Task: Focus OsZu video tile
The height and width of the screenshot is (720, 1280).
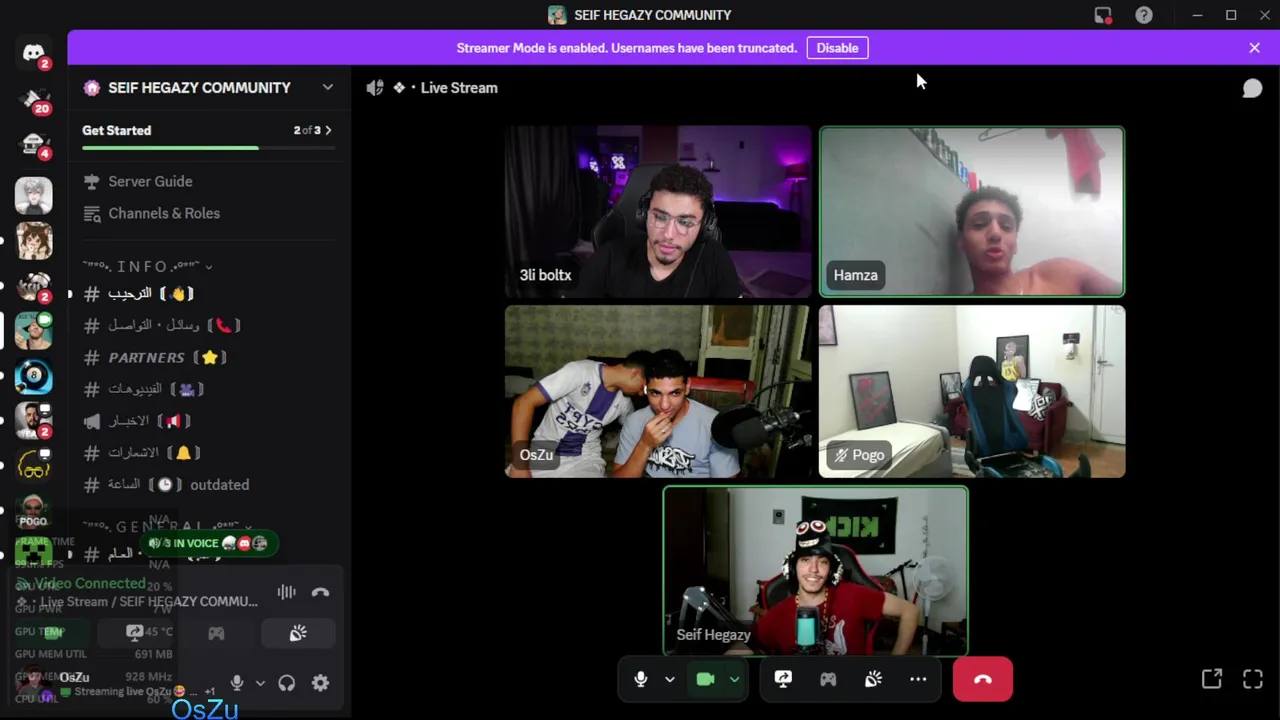Action: tap(658, 392)
